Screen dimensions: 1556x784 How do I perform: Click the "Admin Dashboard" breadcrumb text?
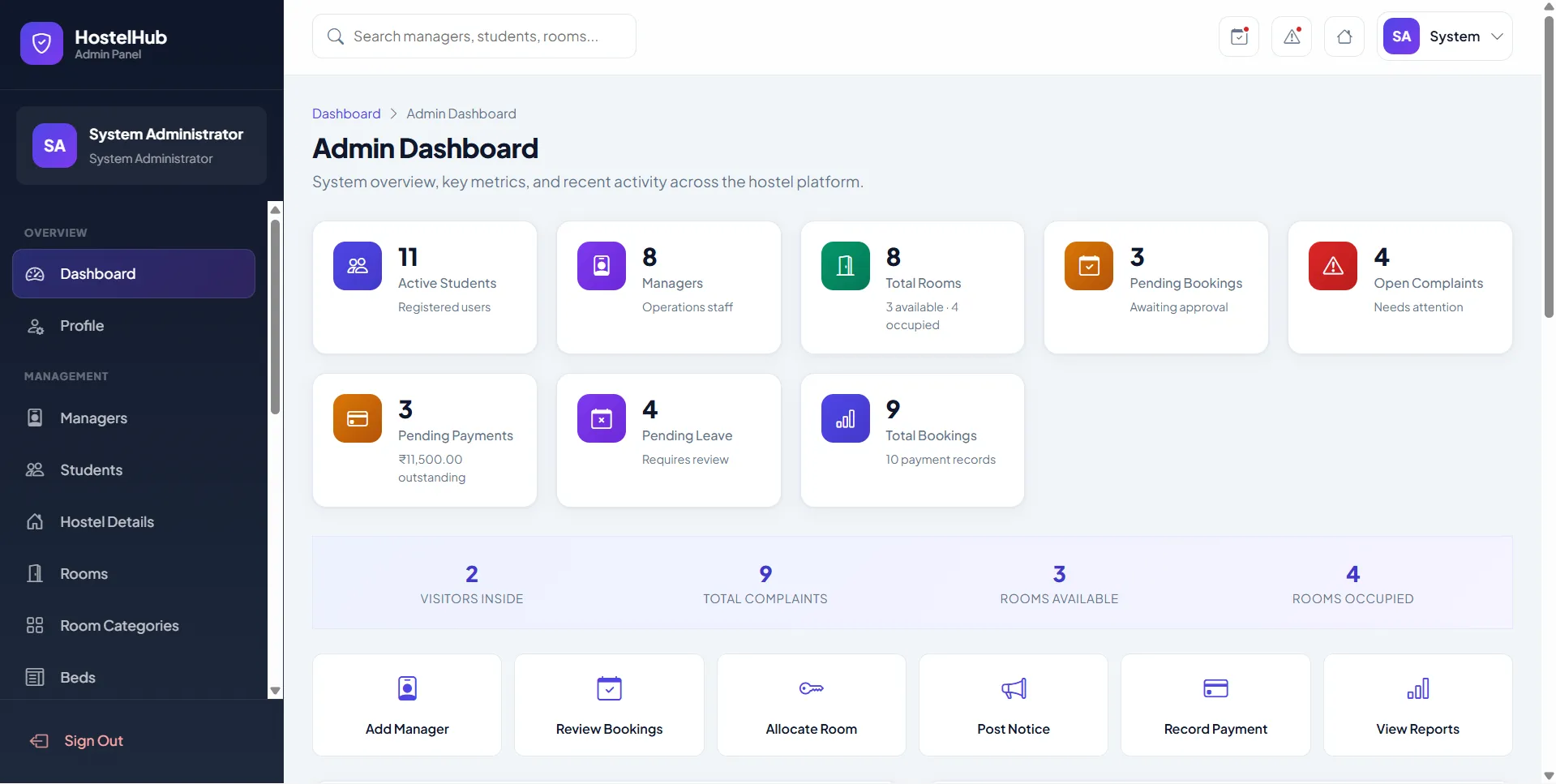click(x=461, y=114)
